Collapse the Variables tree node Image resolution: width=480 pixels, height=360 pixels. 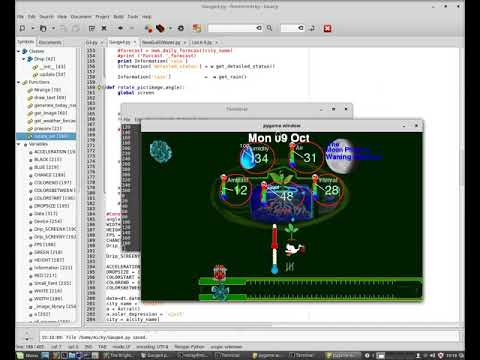tap(19, 144)
